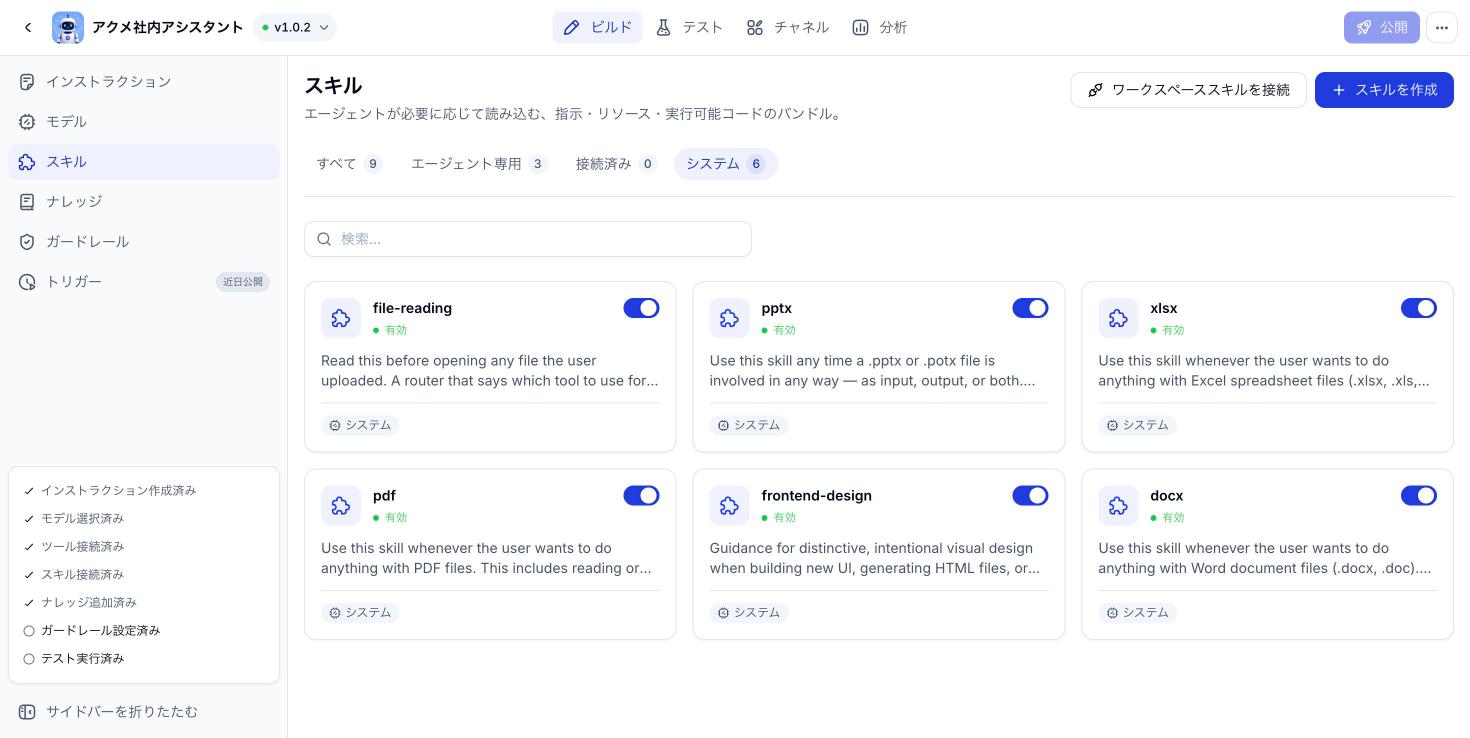Viewport: 1470px width, 738px height.
Task: Open インストラクション in the sidebar
Action: [144, 82]
